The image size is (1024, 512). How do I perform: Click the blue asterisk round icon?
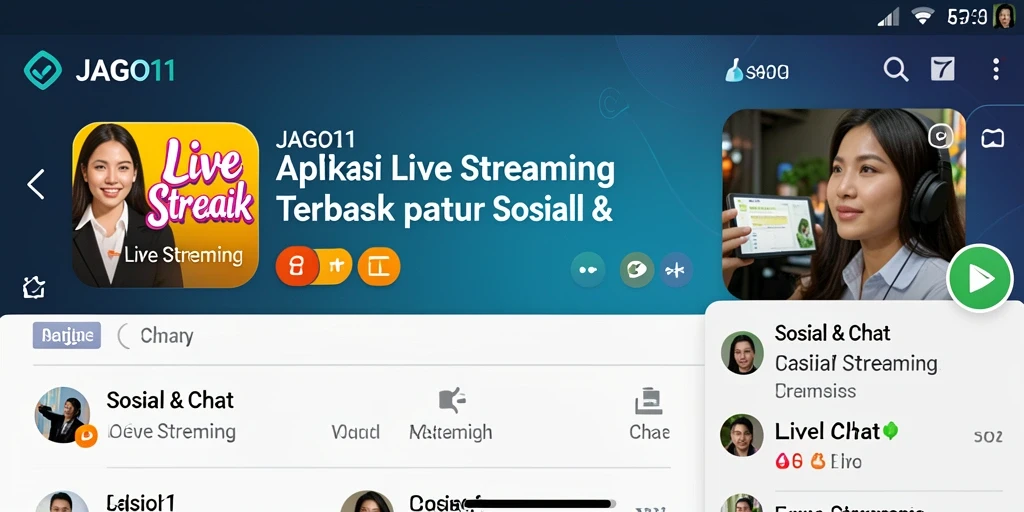[676, 270]
